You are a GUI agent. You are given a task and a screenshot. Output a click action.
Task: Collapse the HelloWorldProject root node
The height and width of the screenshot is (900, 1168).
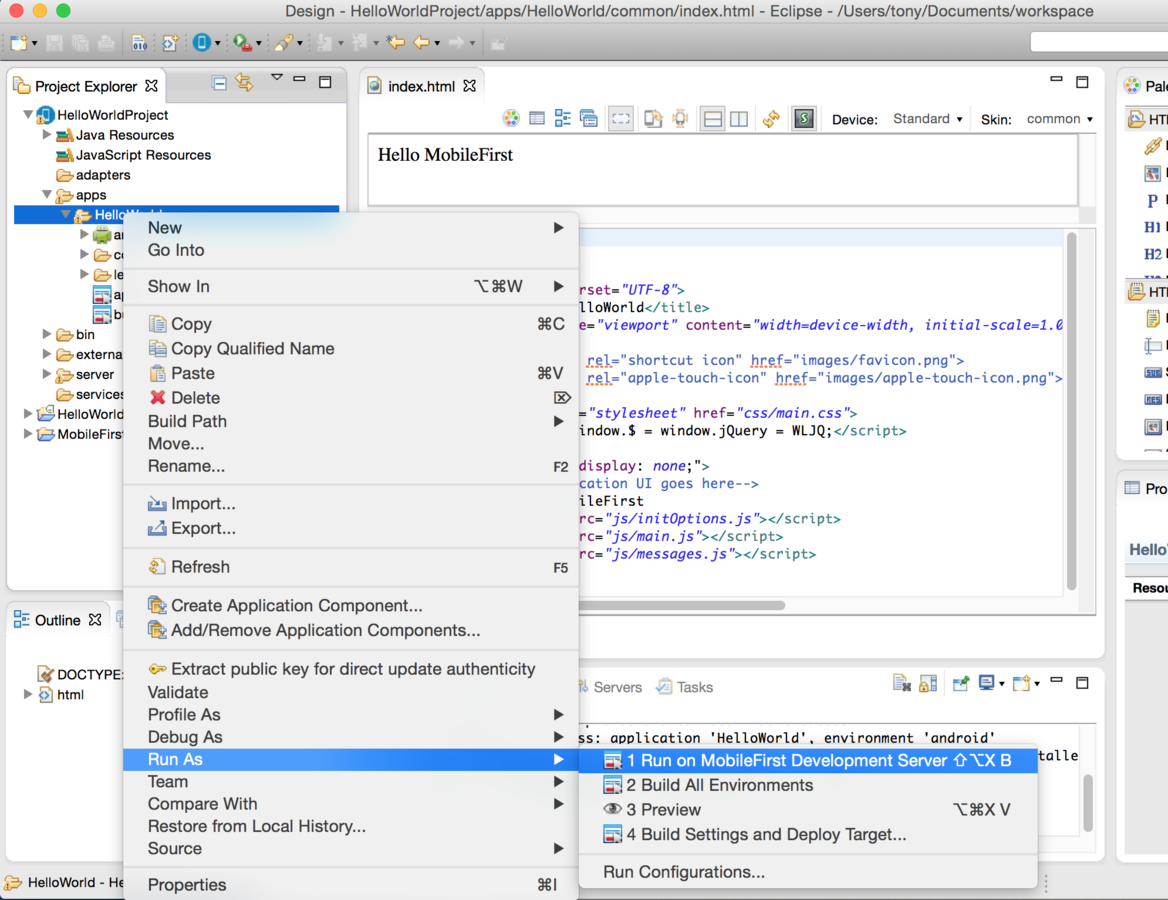tap(28, 114)
